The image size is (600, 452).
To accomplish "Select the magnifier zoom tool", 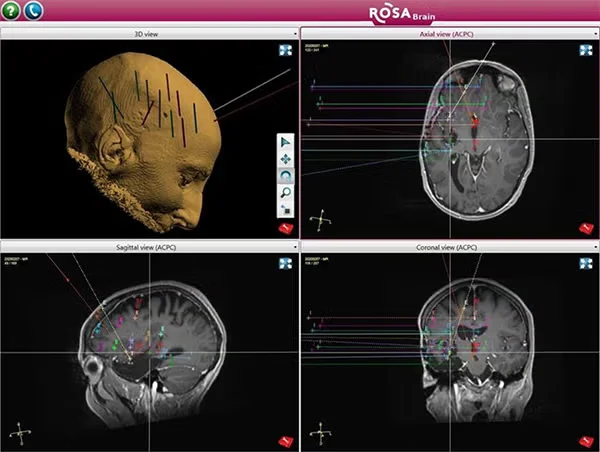I will coord(286,191).
